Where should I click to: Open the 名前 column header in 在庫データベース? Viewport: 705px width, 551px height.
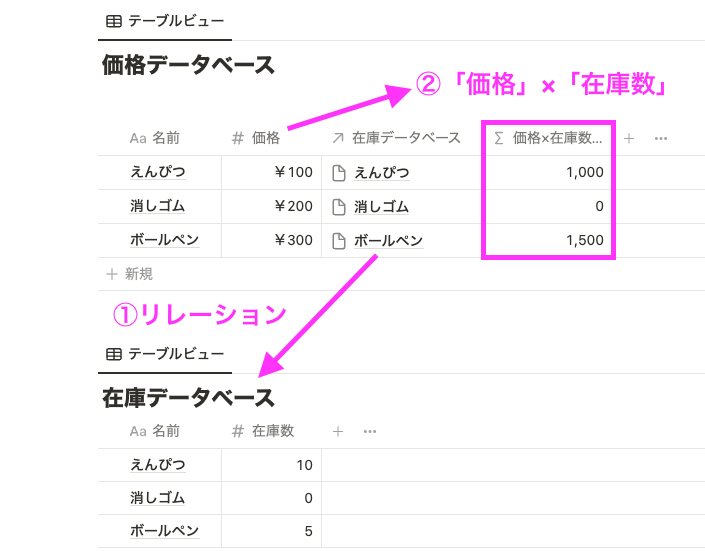point(155,431)
